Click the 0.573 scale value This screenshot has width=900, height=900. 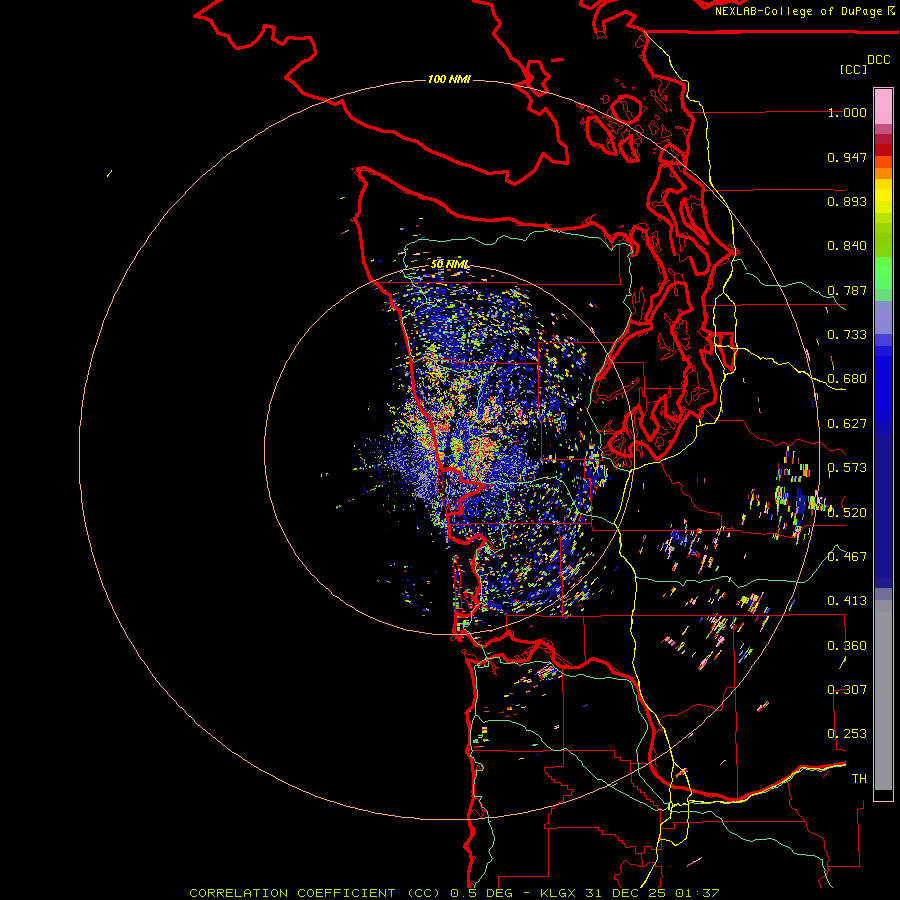[x=847, y=468]
